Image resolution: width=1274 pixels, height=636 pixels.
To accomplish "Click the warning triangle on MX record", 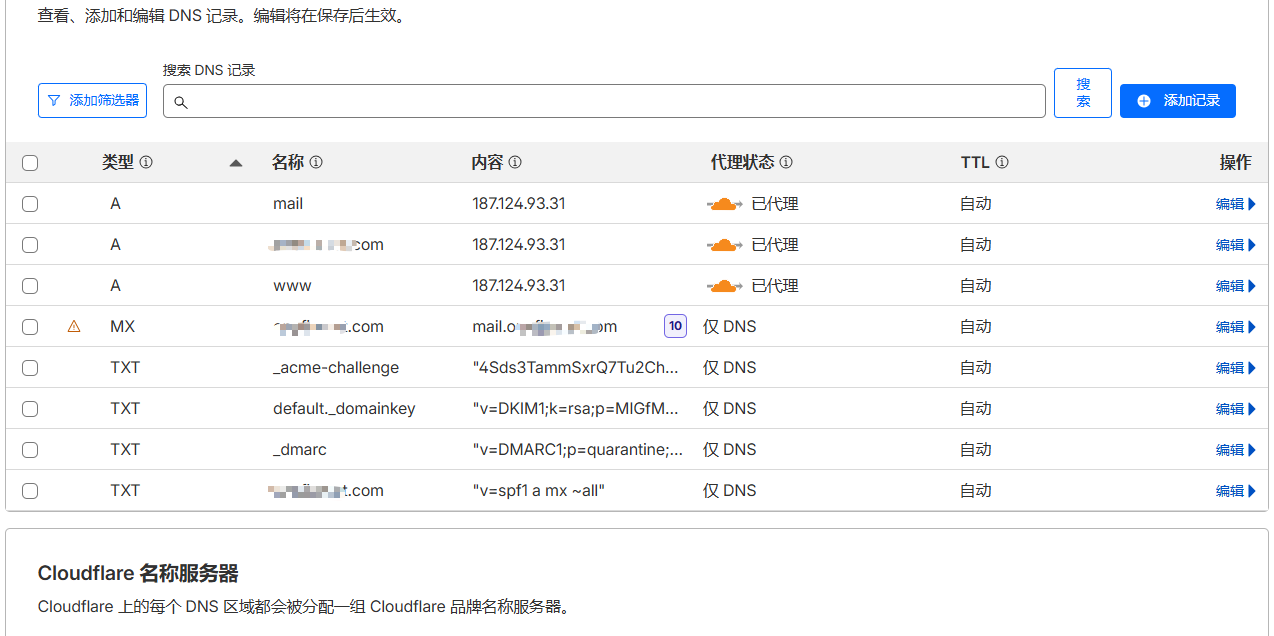I will click(x=73, y=326).
